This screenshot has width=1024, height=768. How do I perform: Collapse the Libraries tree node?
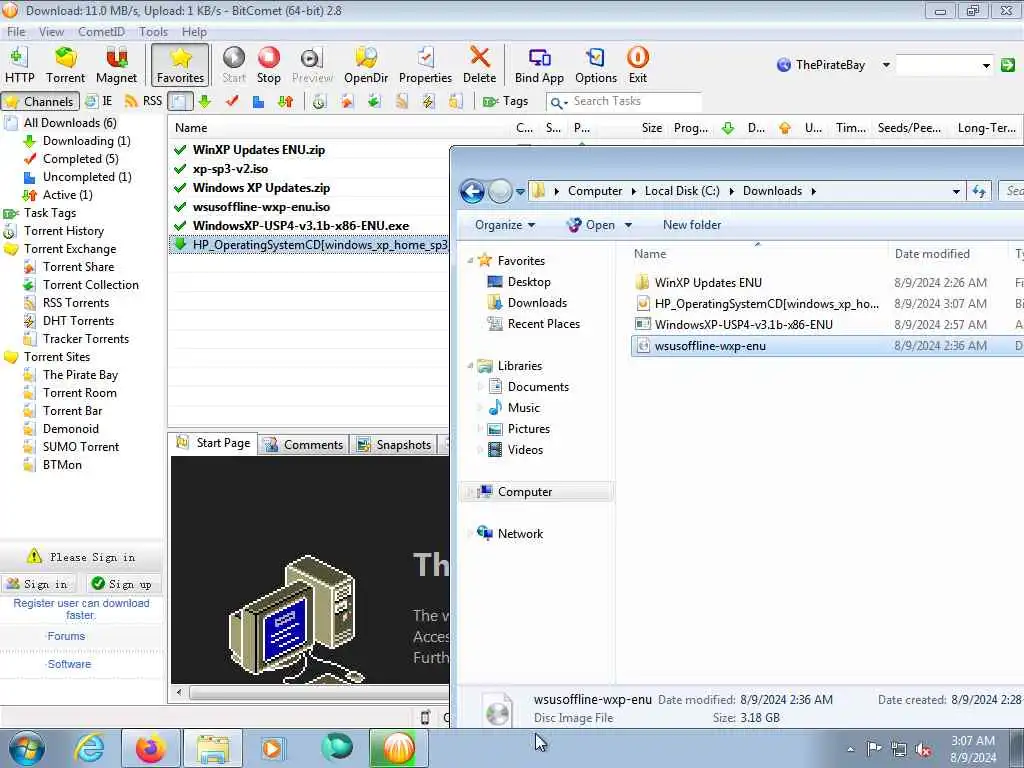click(x=470, y=366)
